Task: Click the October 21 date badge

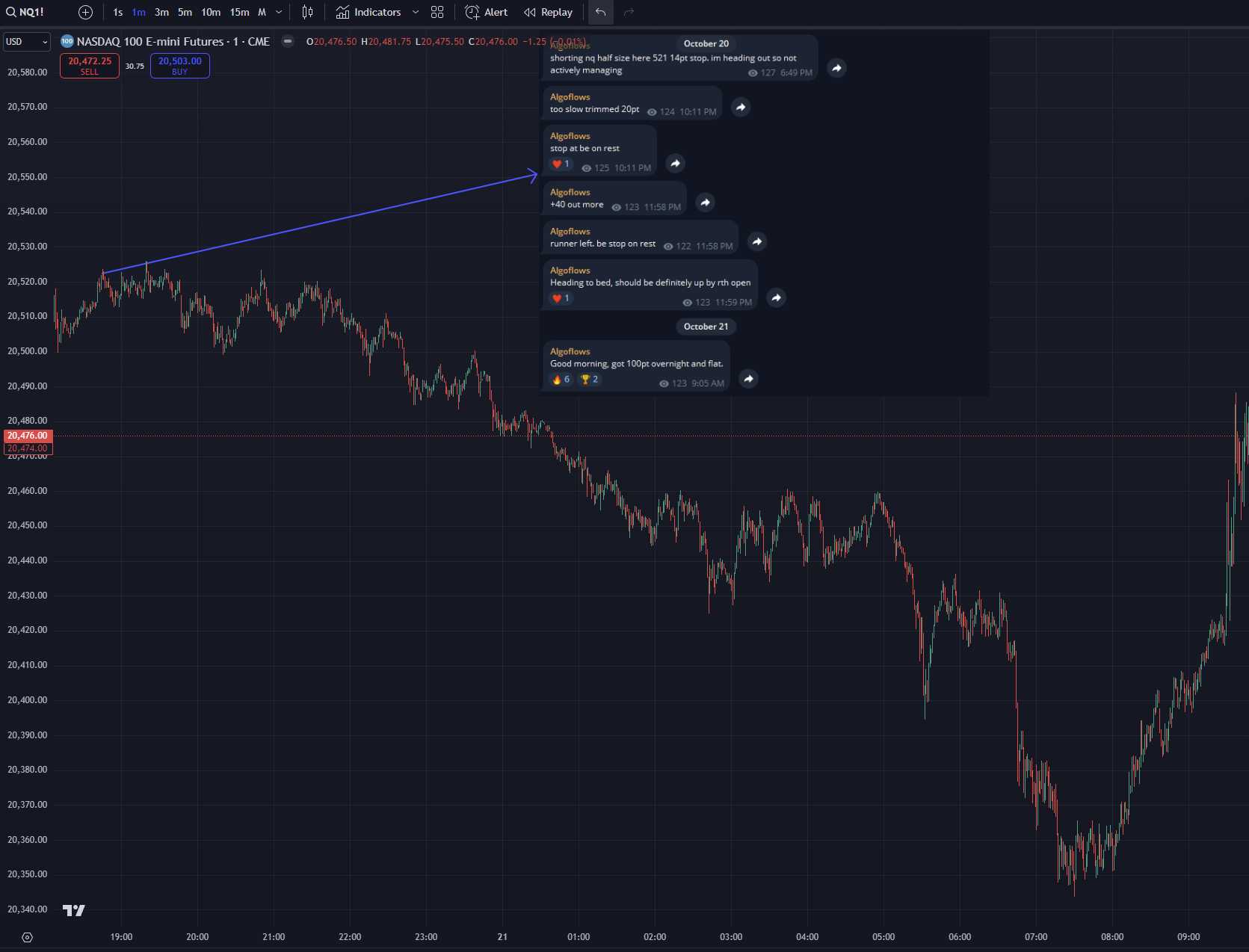Action: 706,327
